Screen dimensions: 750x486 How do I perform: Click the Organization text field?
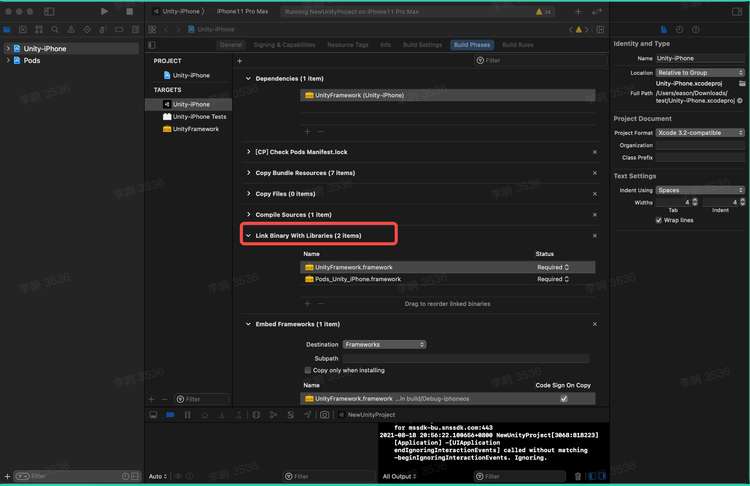click(700, 145)
